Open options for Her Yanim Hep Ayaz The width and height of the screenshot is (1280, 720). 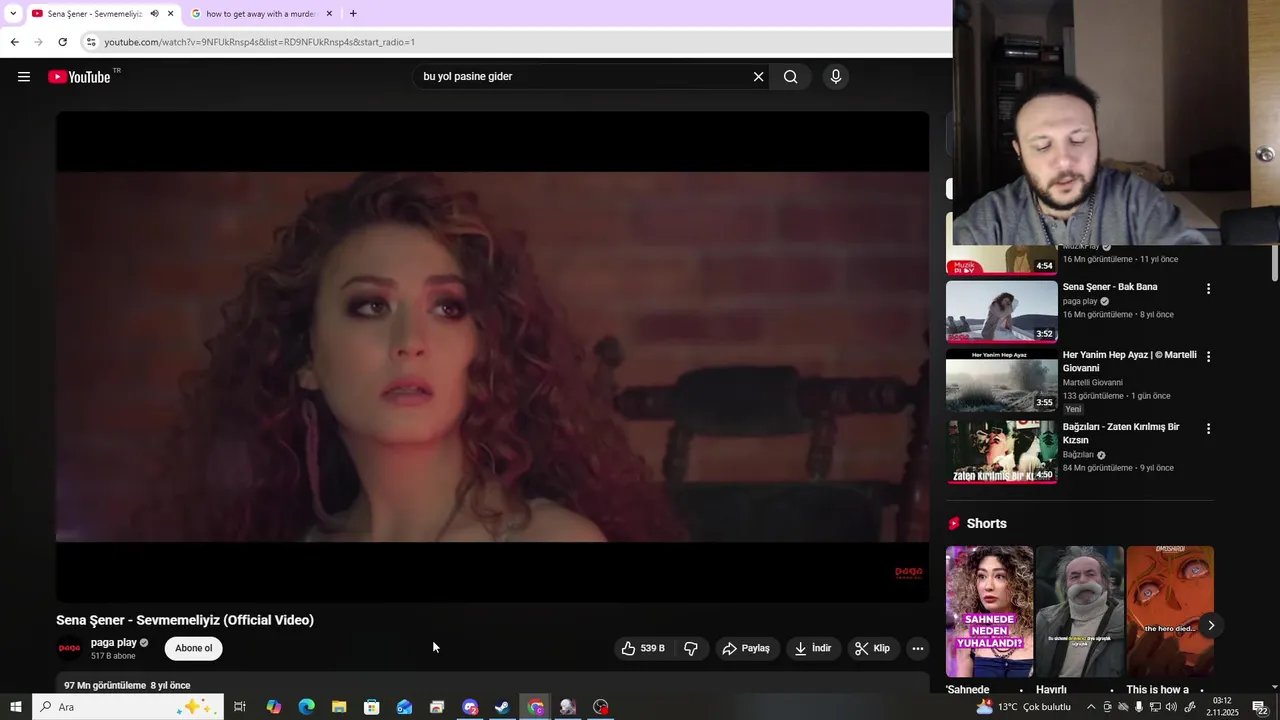(x=1208, y=357)
